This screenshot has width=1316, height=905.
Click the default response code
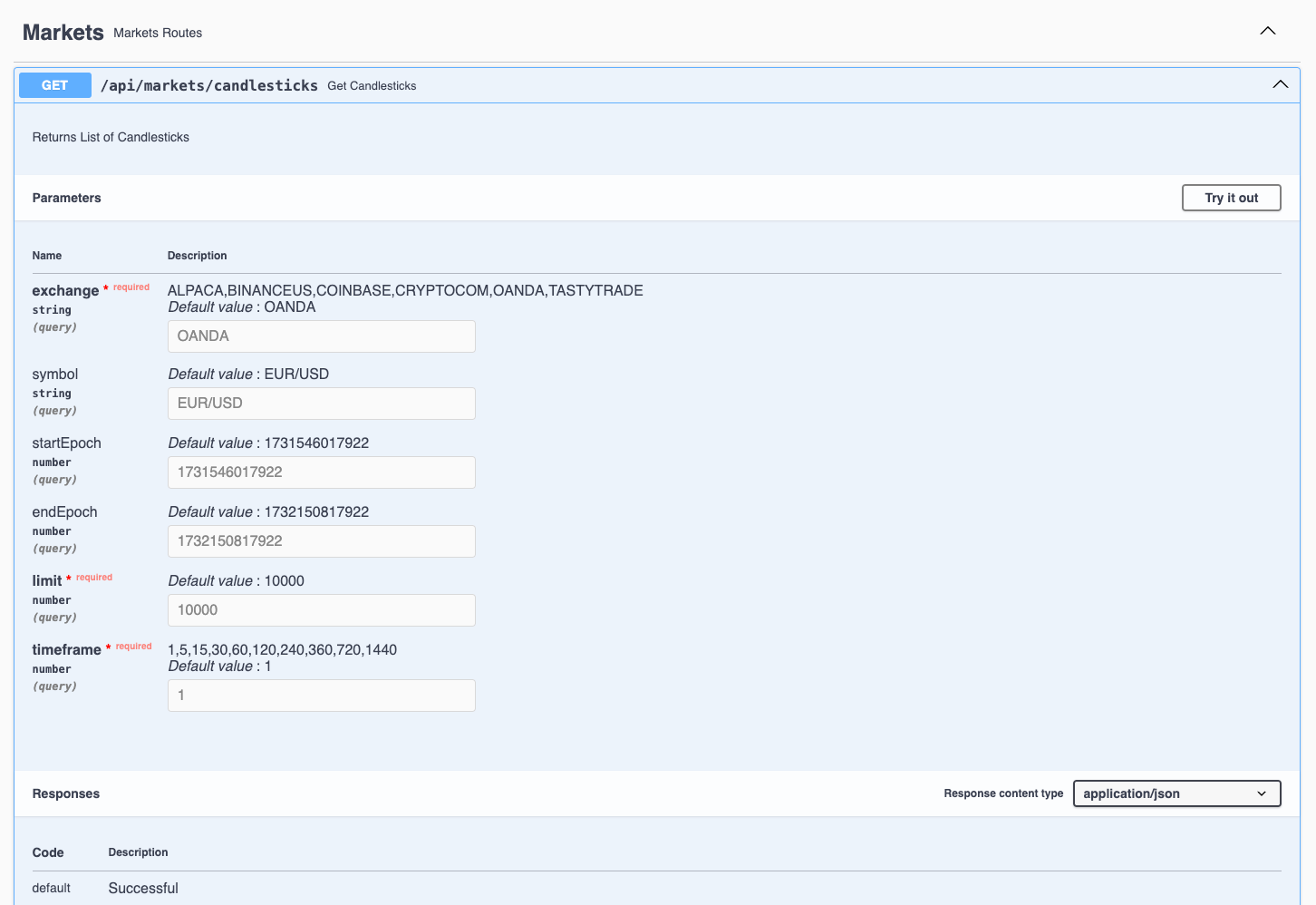click(51, 888)
